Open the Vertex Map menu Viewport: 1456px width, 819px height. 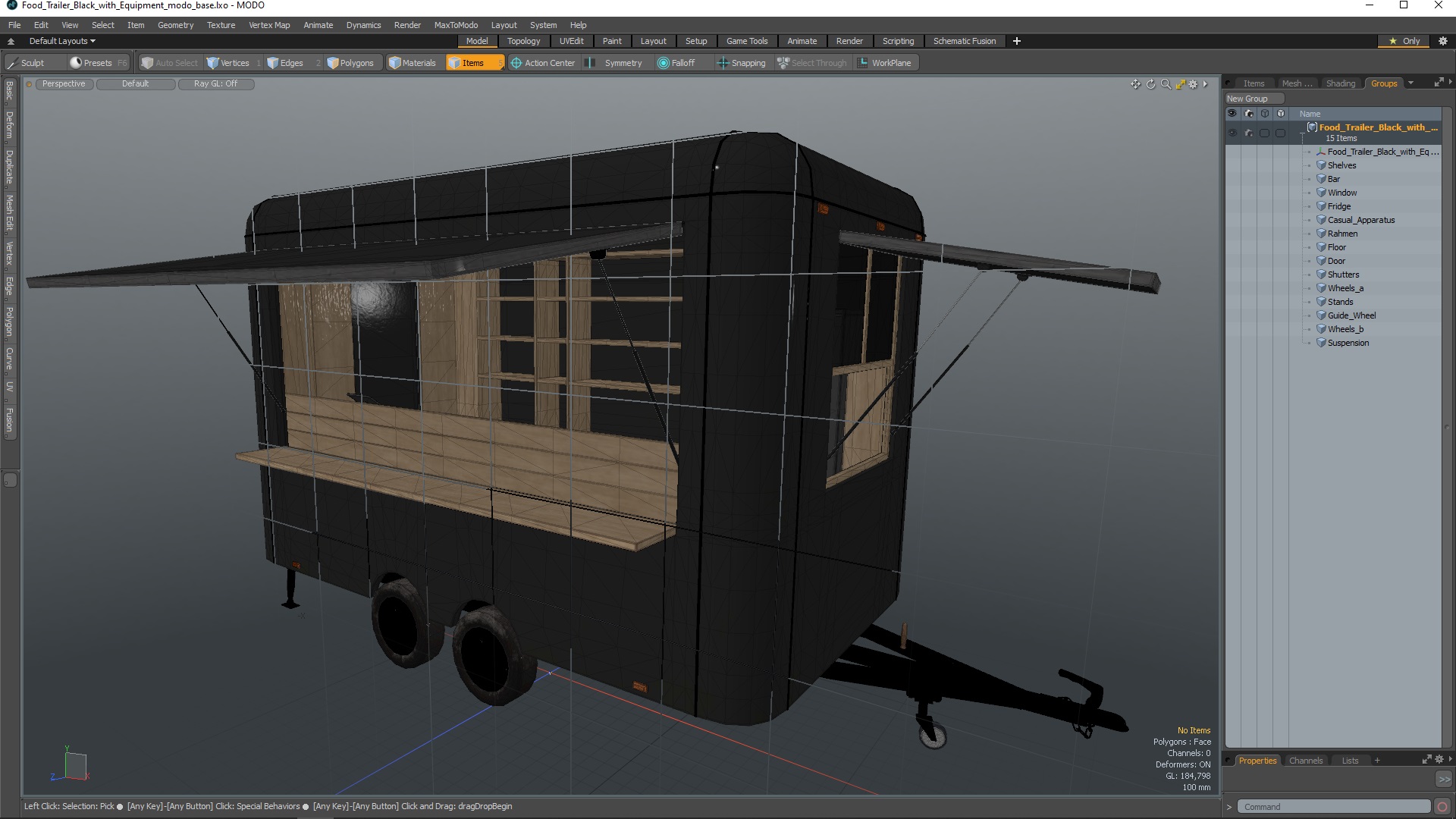tap(269, 25)
